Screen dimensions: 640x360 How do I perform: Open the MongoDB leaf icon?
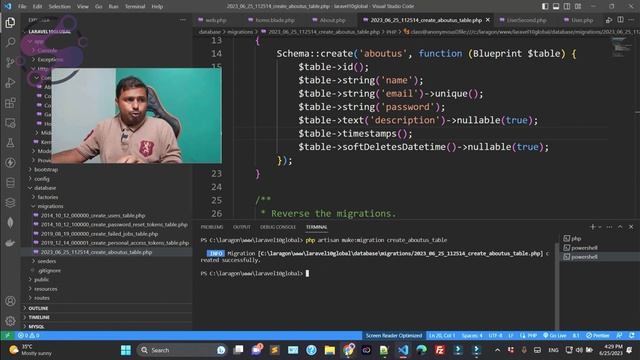[x=10, y=222]
